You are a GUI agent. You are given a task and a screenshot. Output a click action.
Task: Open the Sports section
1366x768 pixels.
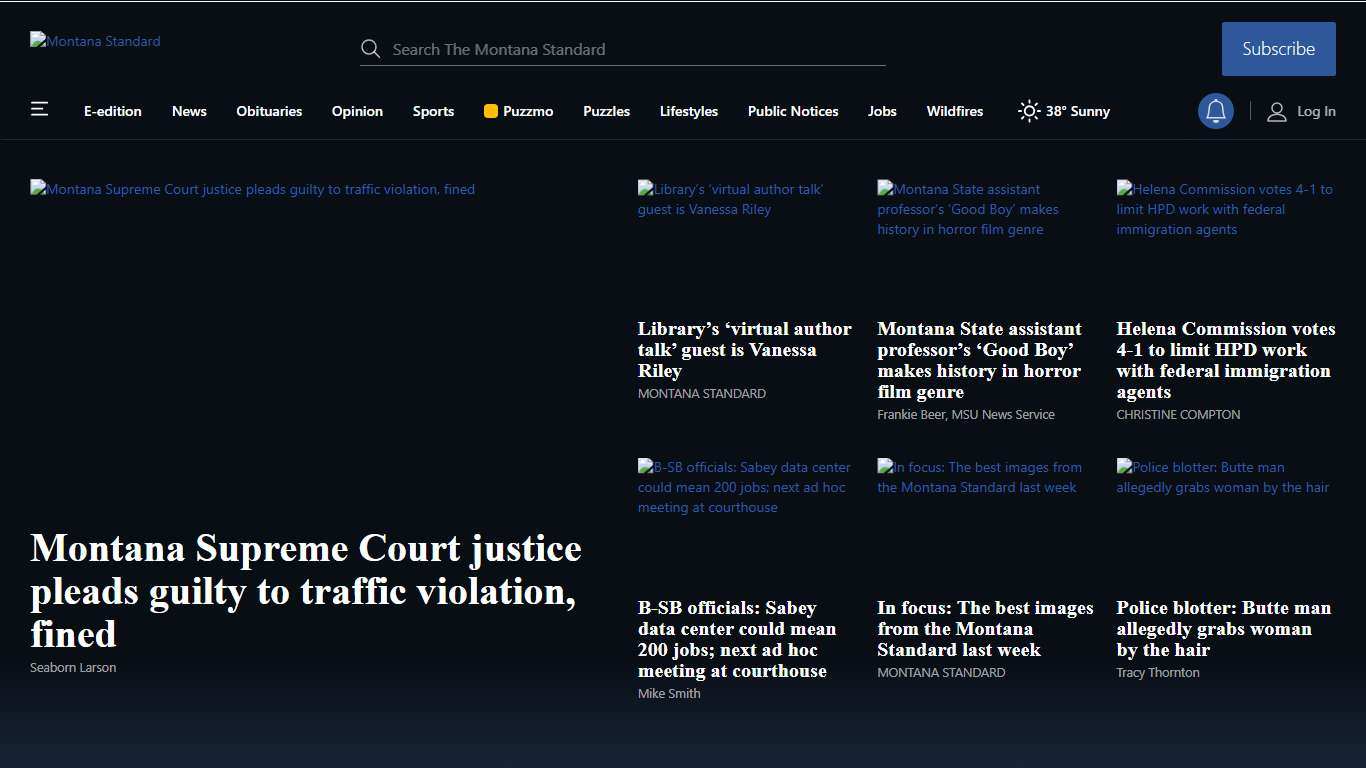pyautogui.click(x=433, y=112)
